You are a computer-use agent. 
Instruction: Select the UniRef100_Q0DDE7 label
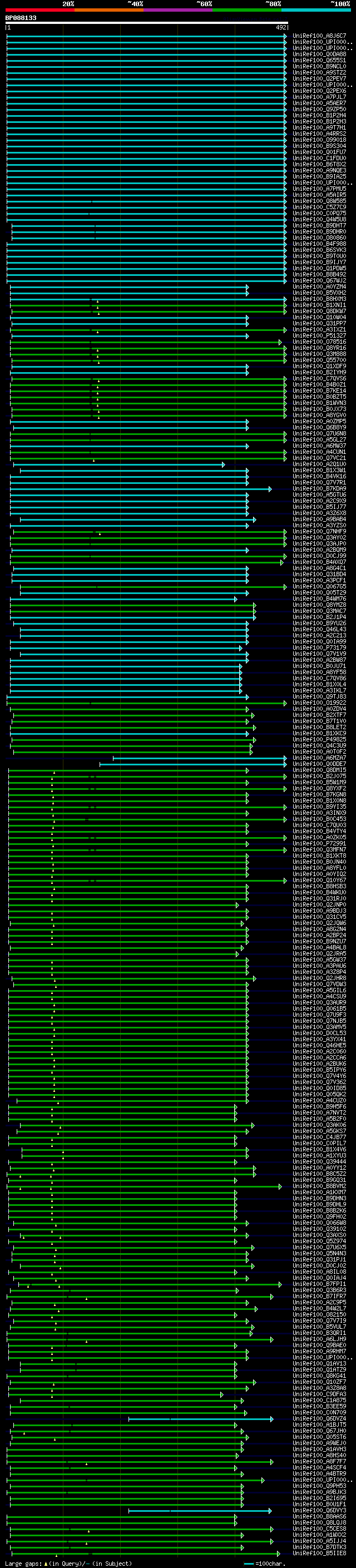pos(319,764)
